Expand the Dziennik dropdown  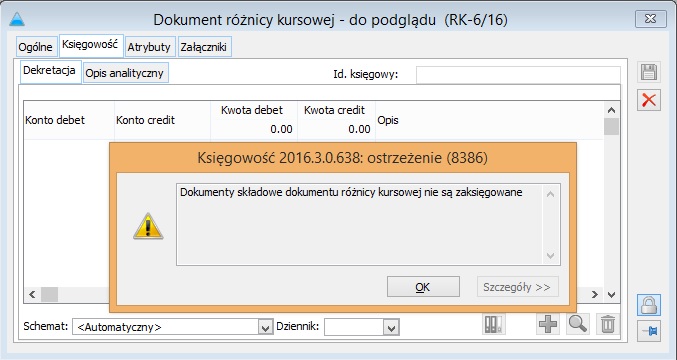coord(391,328)
